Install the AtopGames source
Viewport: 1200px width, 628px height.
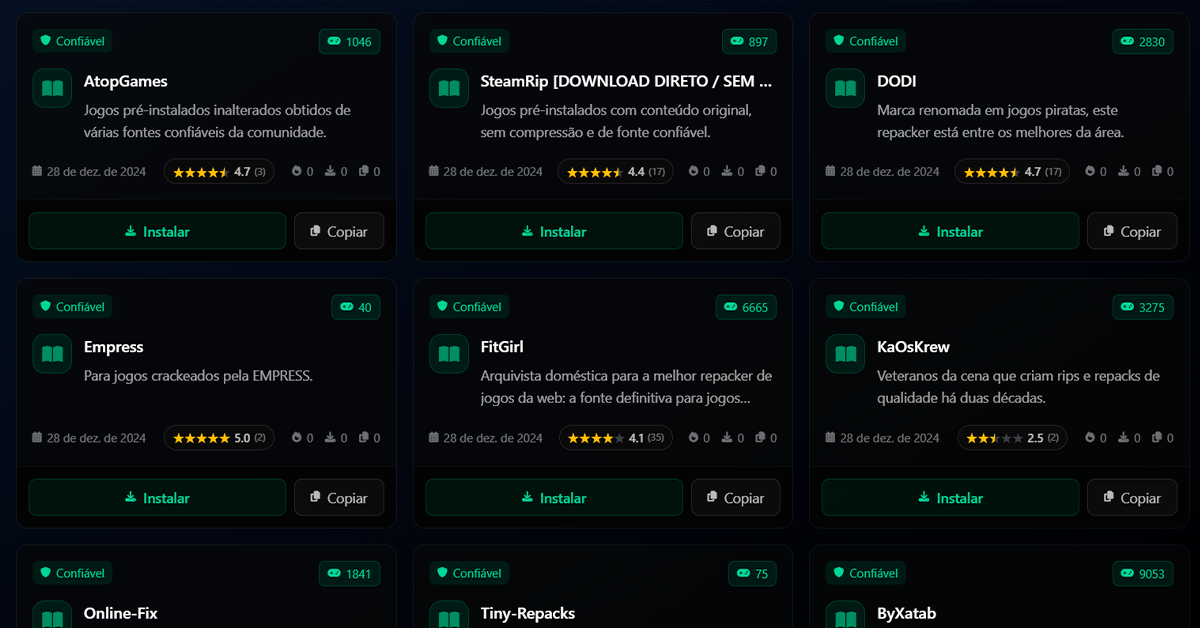pos(157,231)
